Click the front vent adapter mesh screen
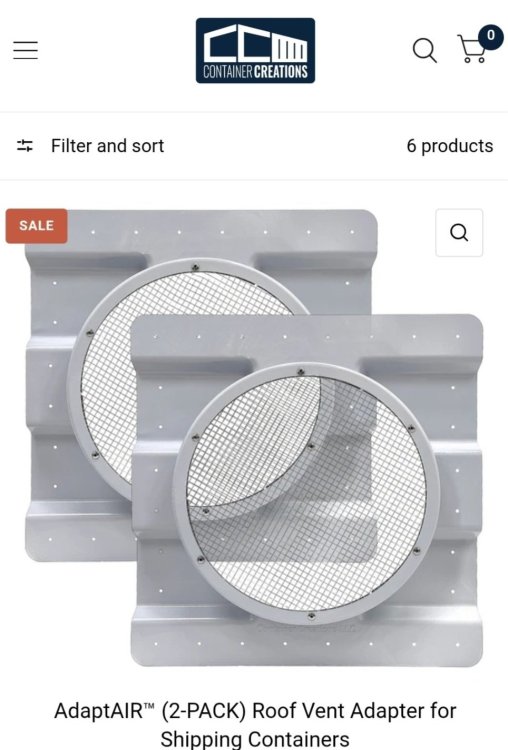This screenshot has height=750, width=508. pyautogui.click(x=306, y=493)
